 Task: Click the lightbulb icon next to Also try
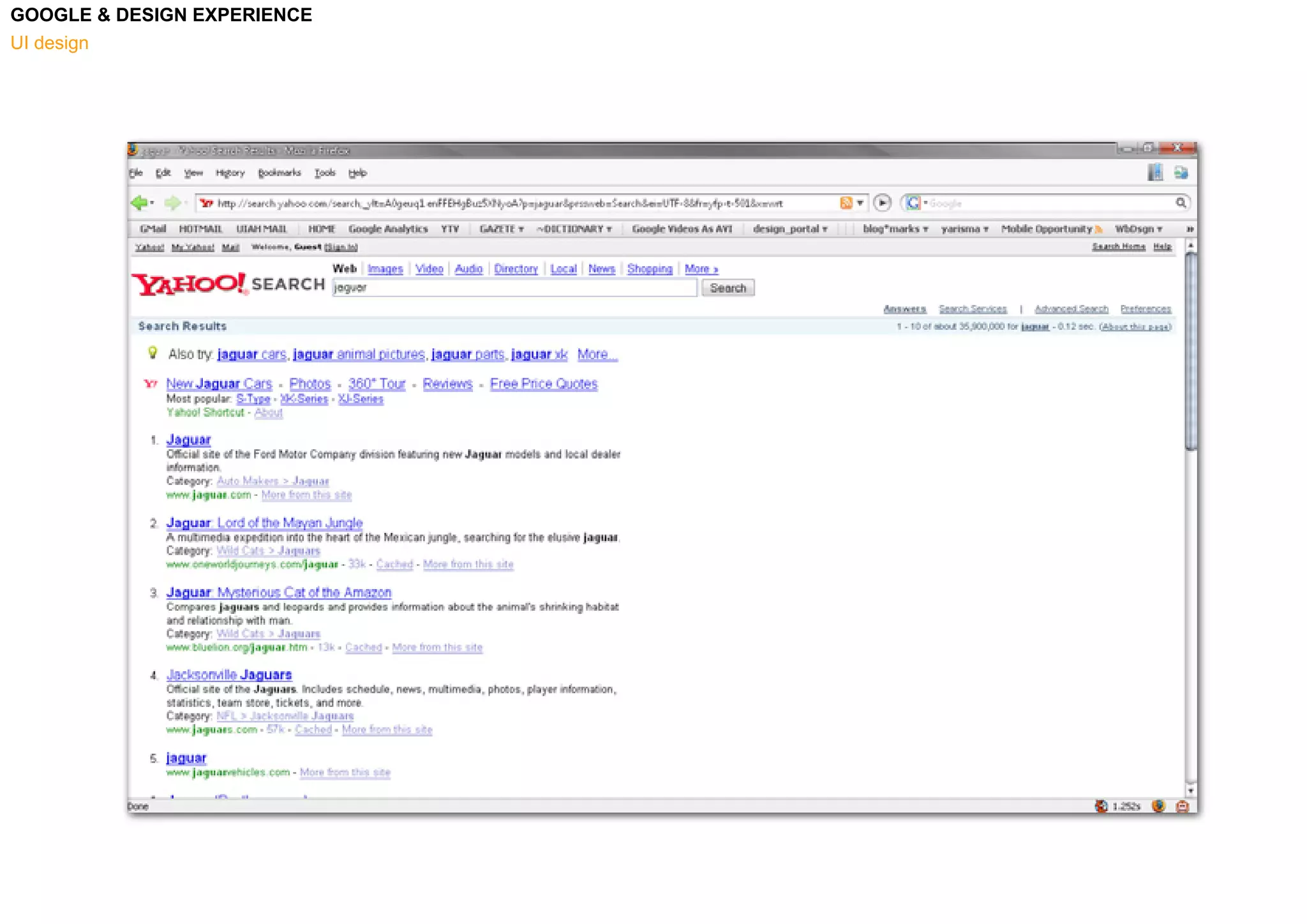click(x=153, y=352)
